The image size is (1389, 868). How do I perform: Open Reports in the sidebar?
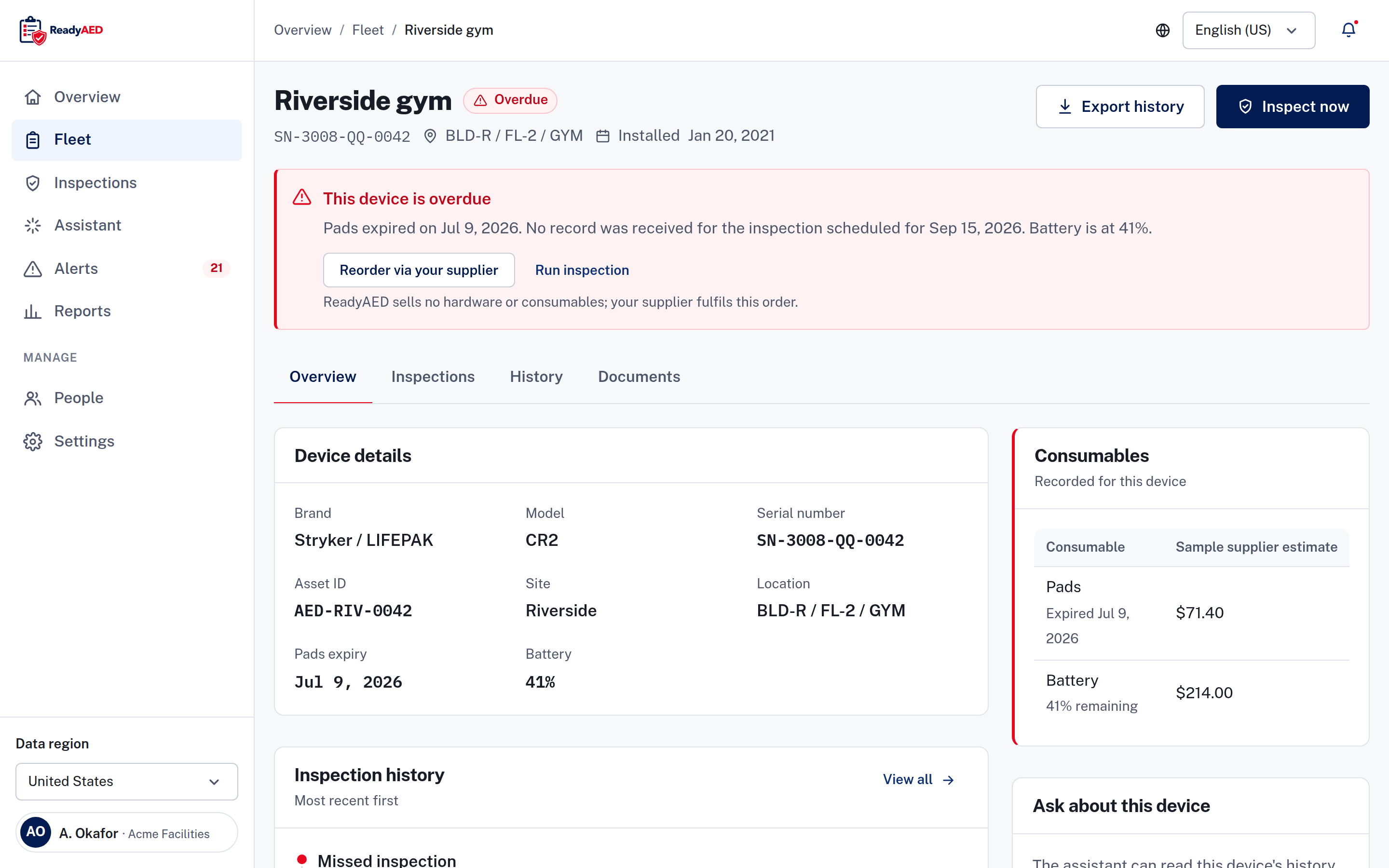coord(127,311)
